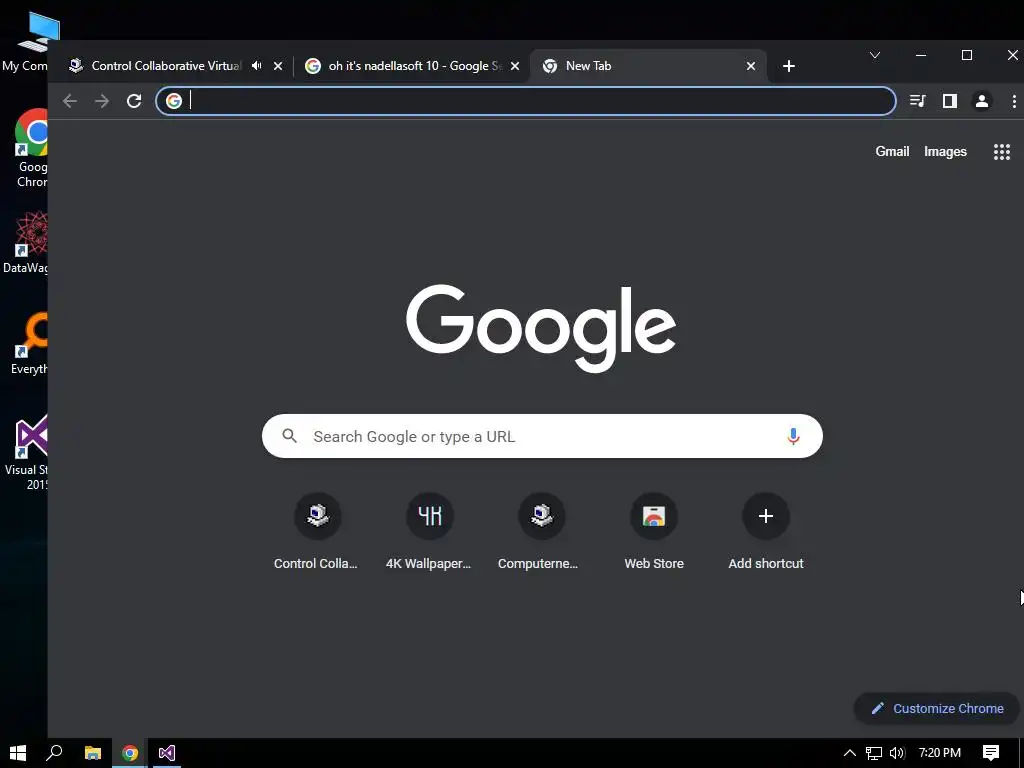The image size is (1024, 768).
Task: Click the magnifier icon in the search box
Action: click(x=290, y=436)
